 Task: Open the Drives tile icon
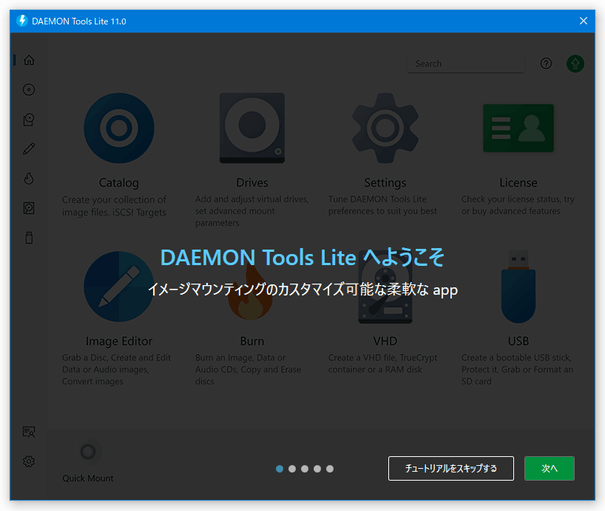coord(252,128)
